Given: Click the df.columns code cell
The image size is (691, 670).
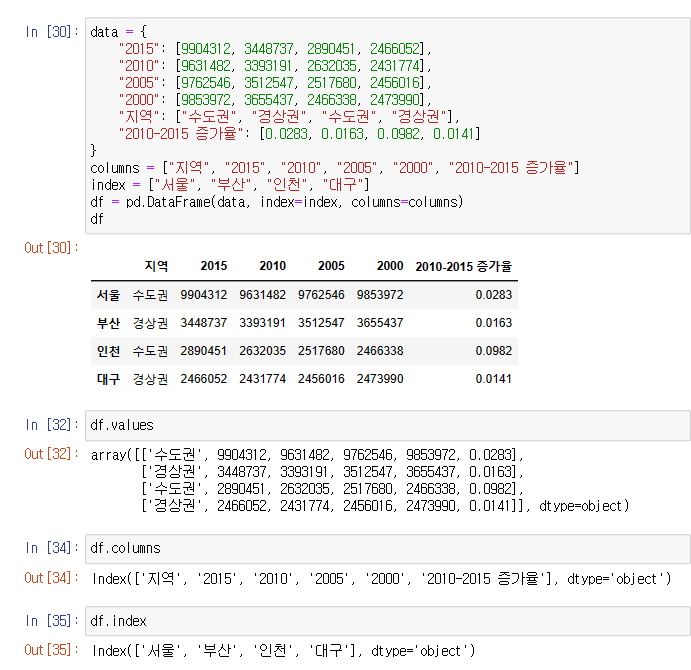Looking at the screenshot, I should pos(388,548).
